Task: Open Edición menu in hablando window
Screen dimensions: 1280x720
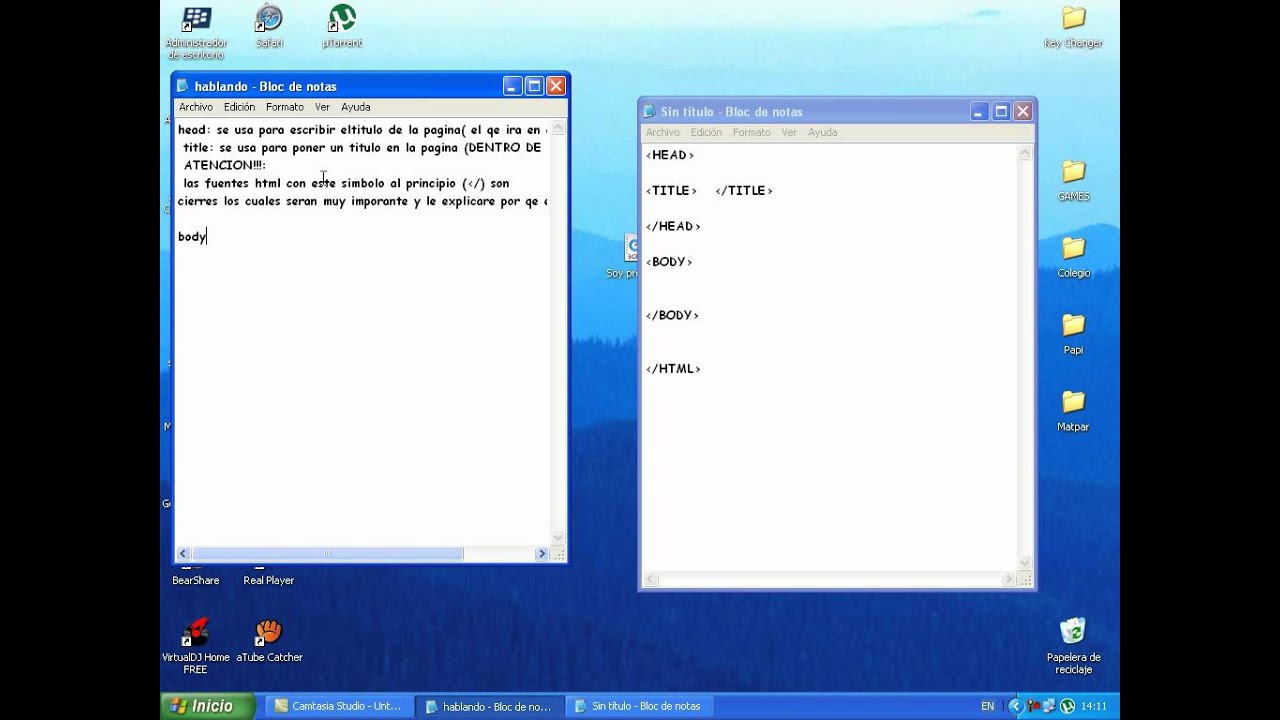Action: pos(239,107)
